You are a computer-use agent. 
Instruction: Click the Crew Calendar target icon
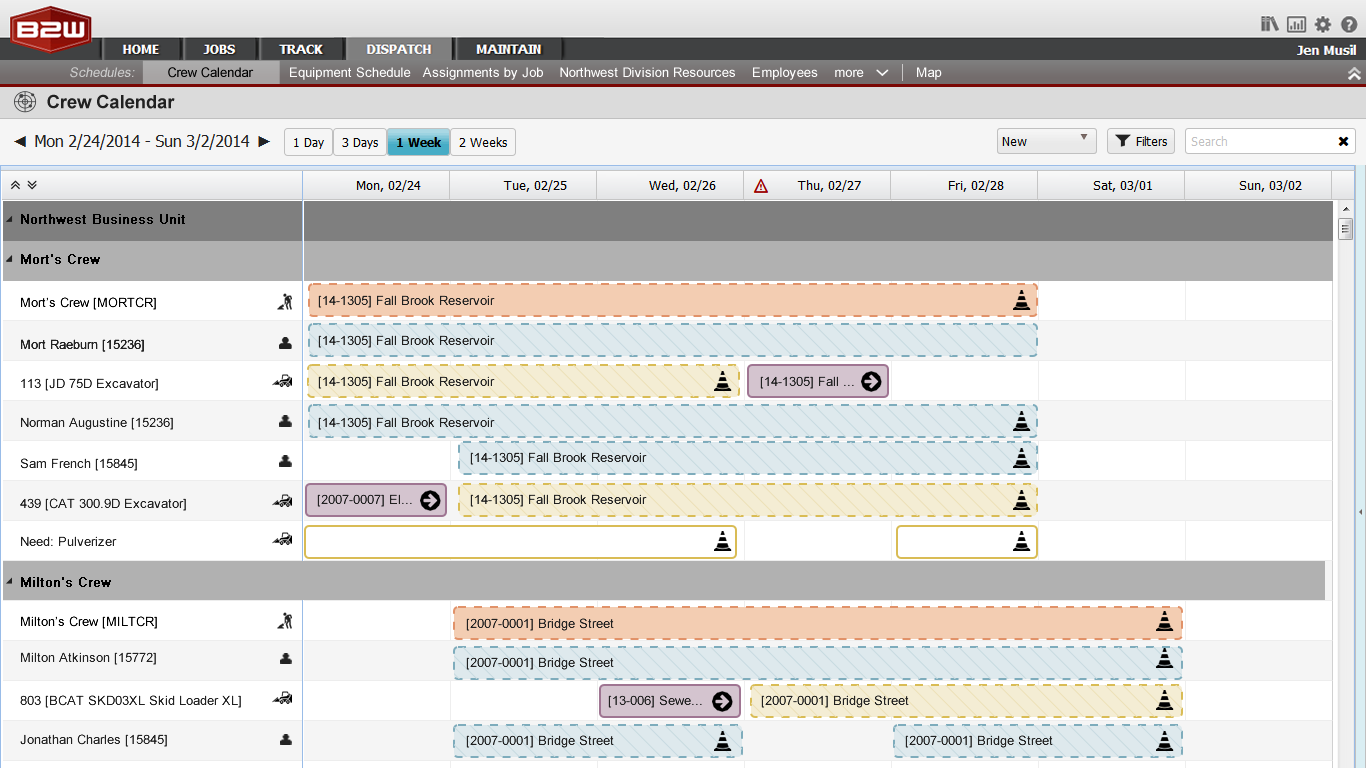25,102
